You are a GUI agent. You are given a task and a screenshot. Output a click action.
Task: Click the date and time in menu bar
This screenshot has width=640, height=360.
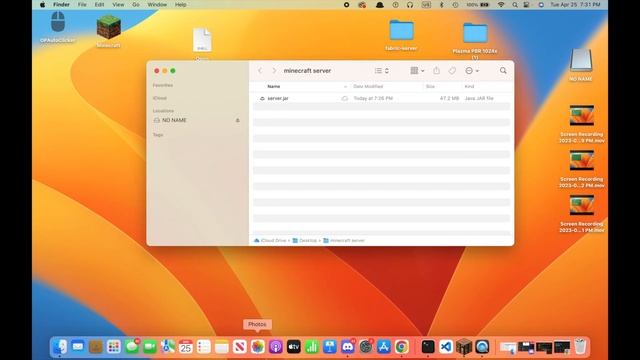tap(575, 4)
